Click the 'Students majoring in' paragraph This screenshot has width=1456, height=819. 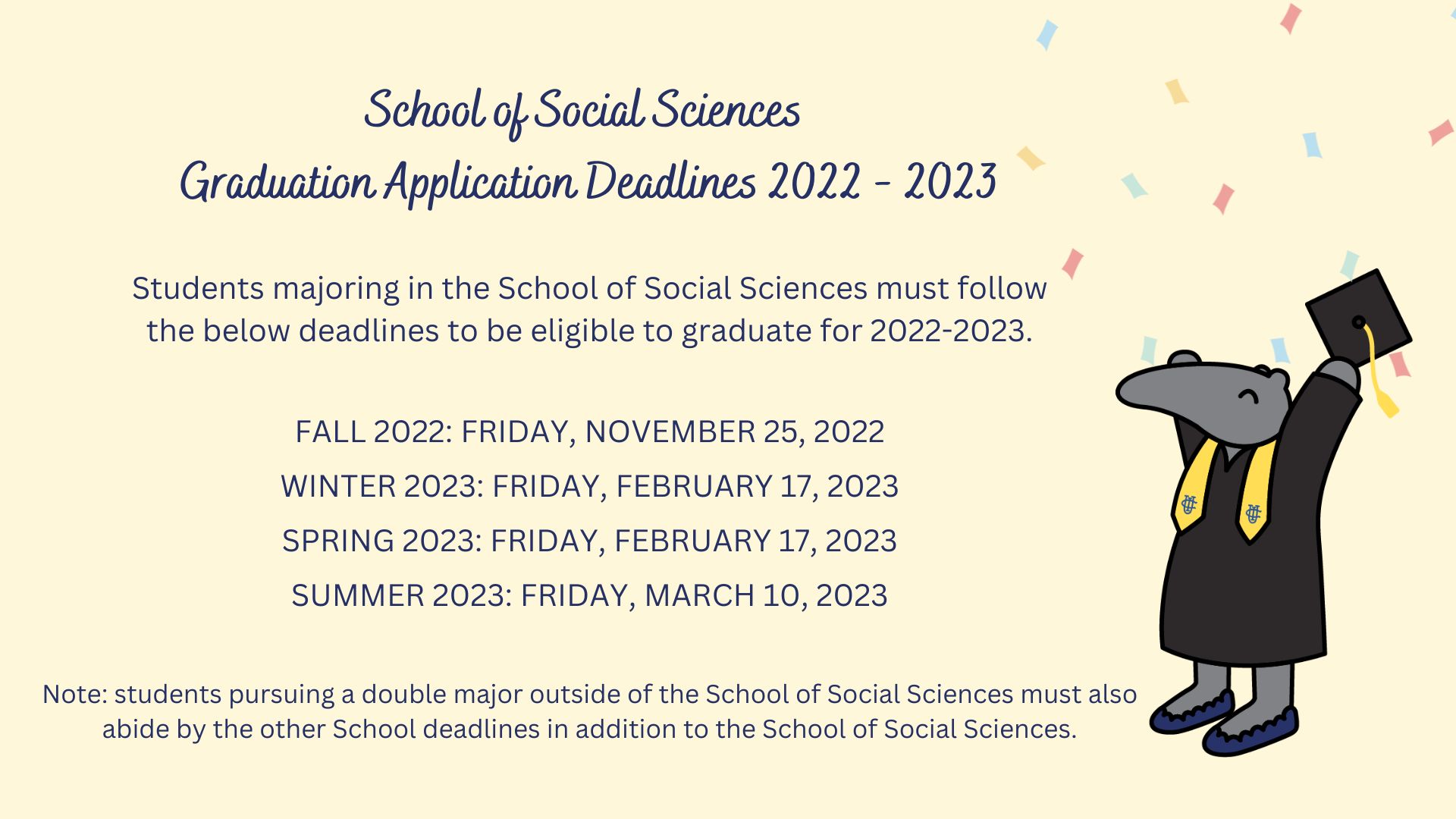[589, 309]
